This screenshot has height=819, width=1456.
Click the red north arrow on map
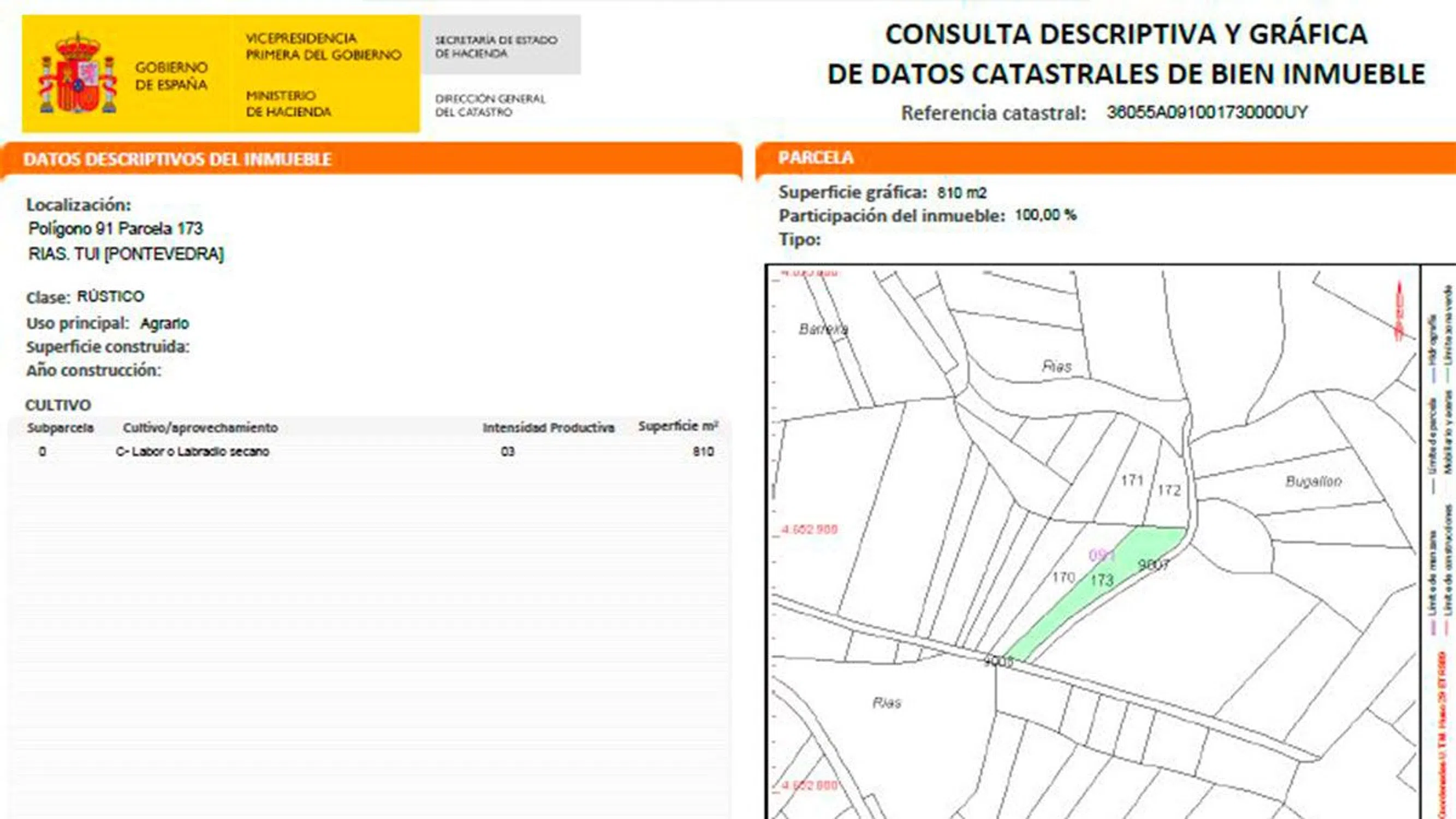(x=1400, y=312)
